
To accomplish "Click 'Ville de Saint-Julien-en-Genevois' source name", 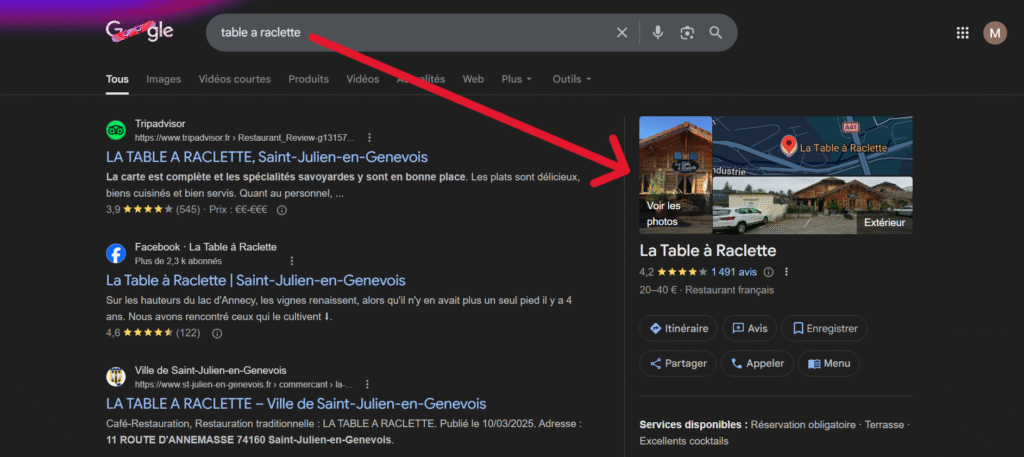I will (211, 370).
